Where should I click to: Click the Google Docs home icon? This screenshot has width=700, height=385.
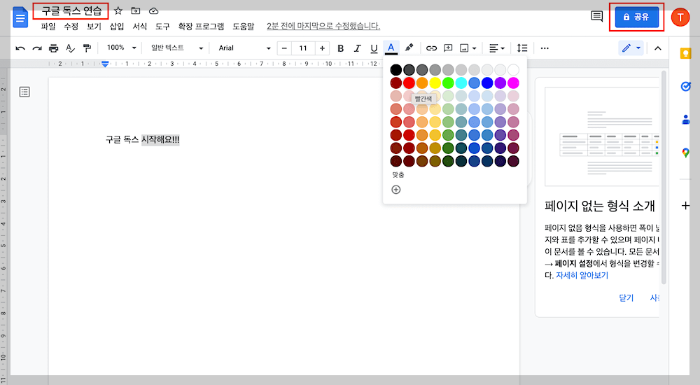pyautogui.click(x=21, y=17)
